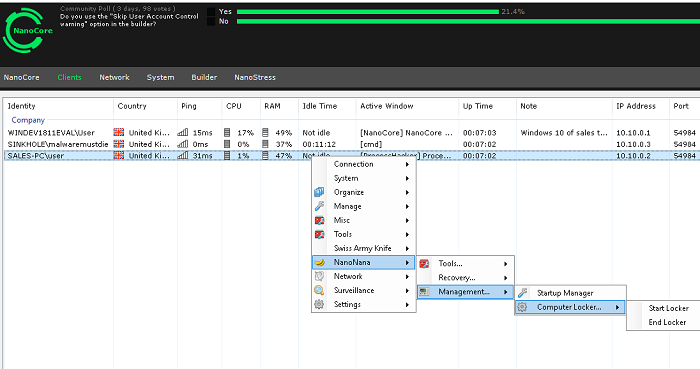Click the UK flag in SALES-PC\user row

[x=119, y=156]
